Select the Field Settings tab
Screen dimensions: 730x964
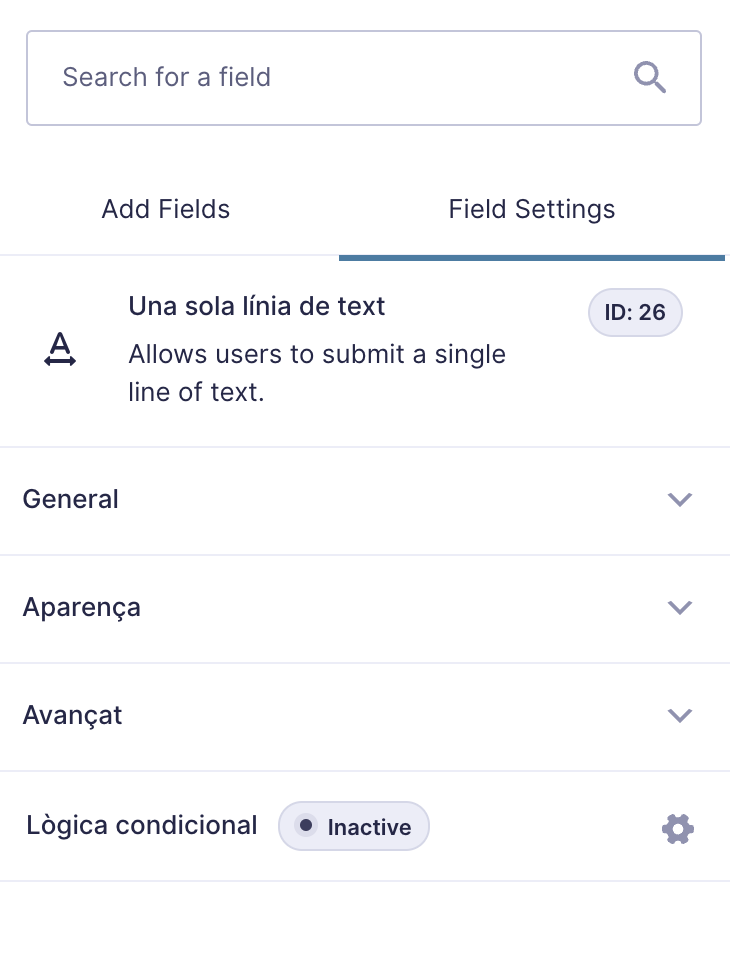coord(532,209)
